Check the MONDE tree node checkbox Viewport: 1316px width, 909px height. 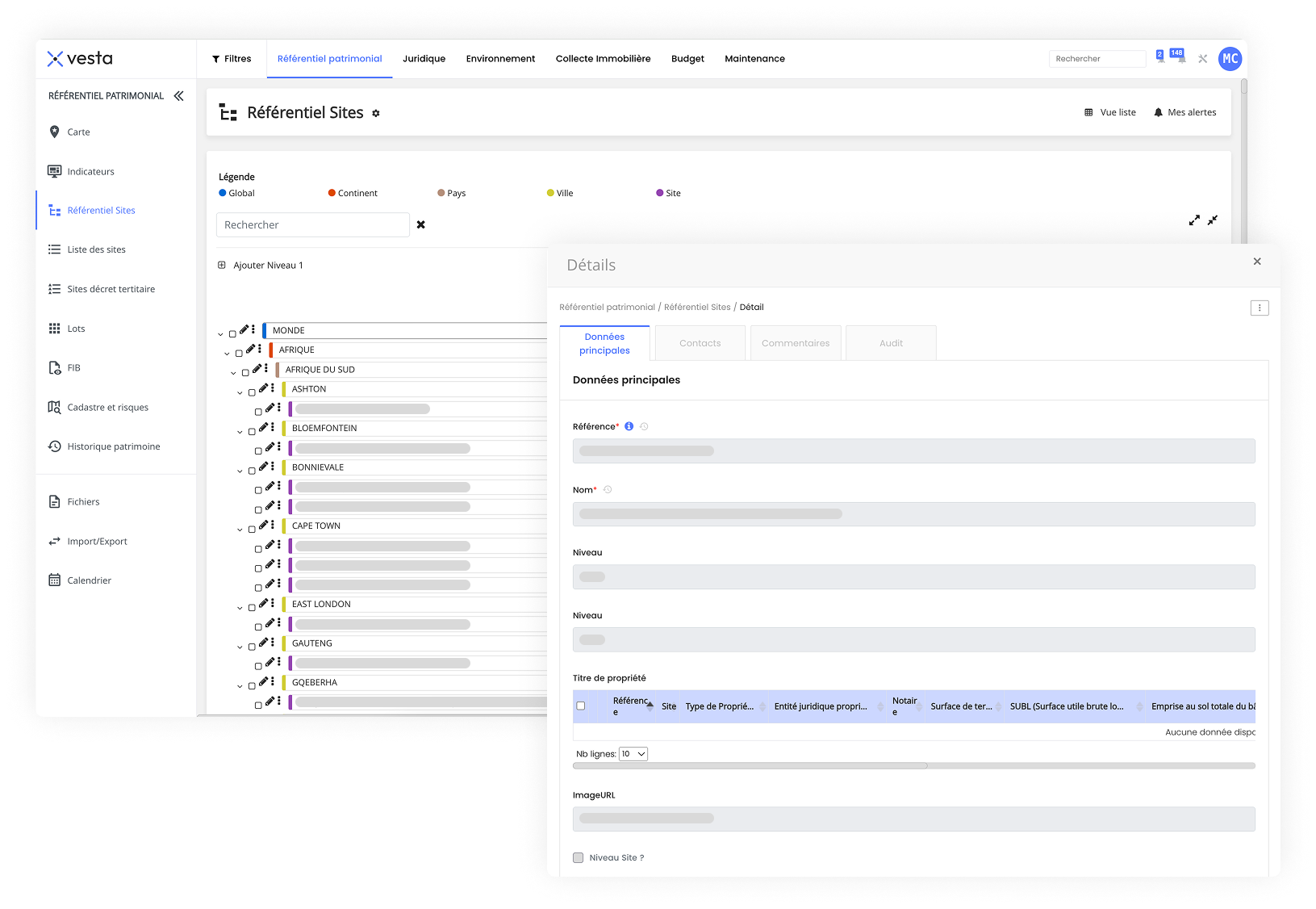pyautogui.click(x=232, y=333)
